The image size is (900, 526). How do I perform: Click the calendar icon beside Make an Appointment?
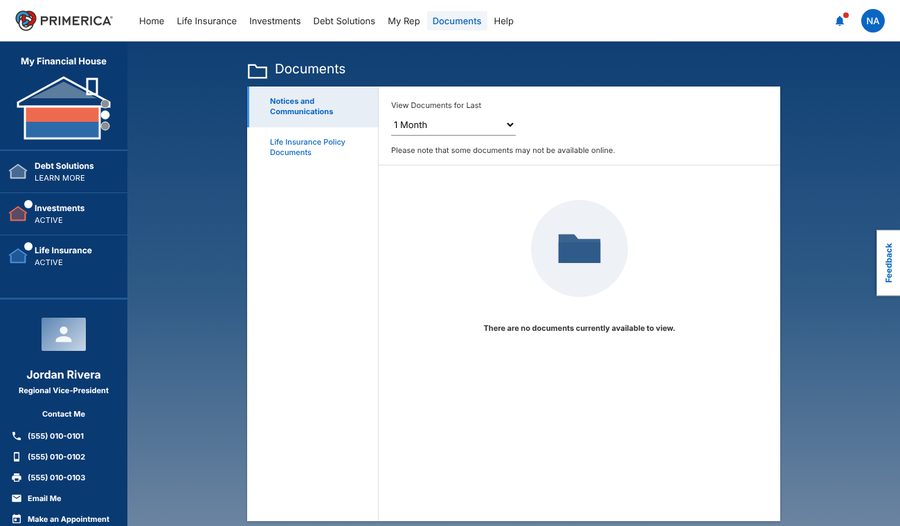coord(17,519)
